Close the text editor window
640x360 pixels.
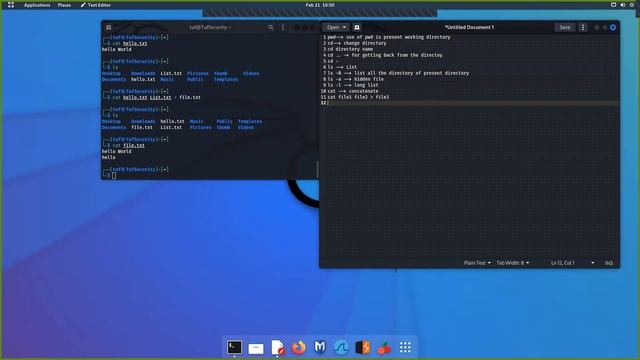613,27
